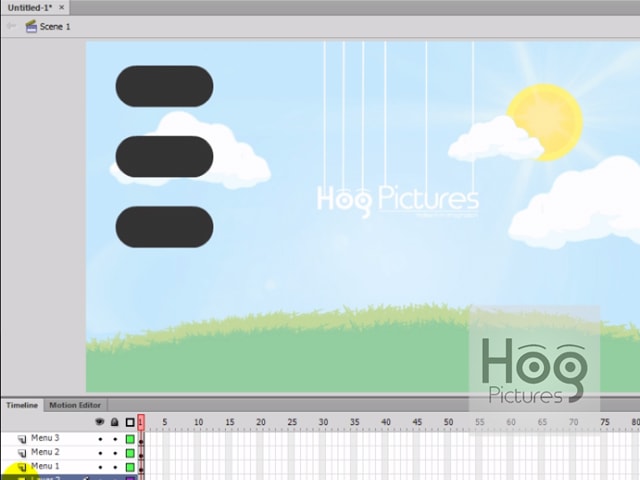Screen dimensions: 640x480
Task: Hide the Menu 2 layer
Action: 100,453
